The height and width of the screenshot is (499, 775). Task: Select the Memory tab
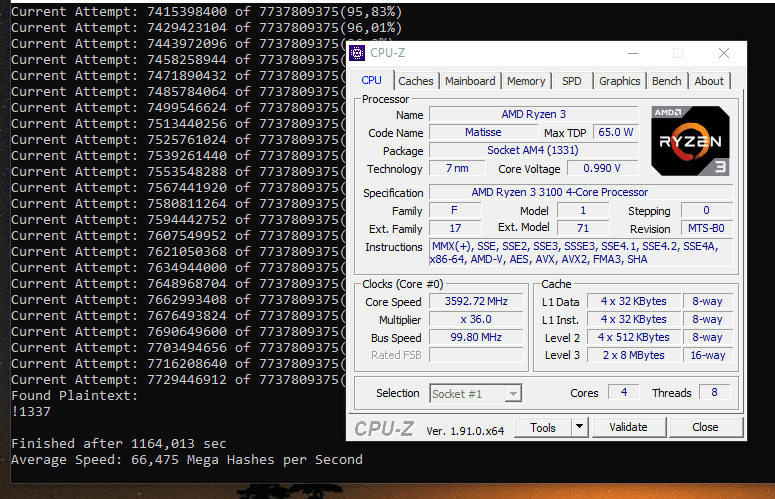(526, 81)
